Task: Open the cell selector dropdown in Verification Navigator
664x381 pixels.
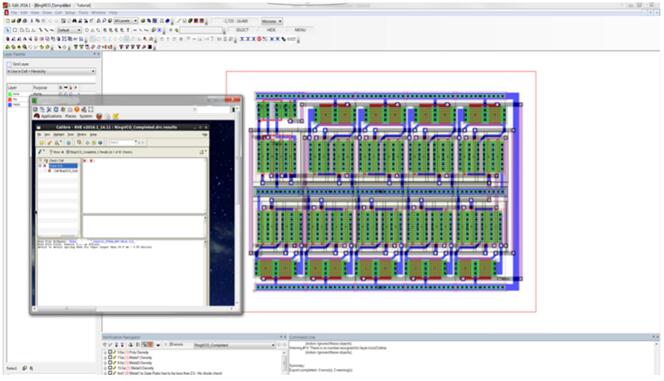Action: tap(235, 345)
